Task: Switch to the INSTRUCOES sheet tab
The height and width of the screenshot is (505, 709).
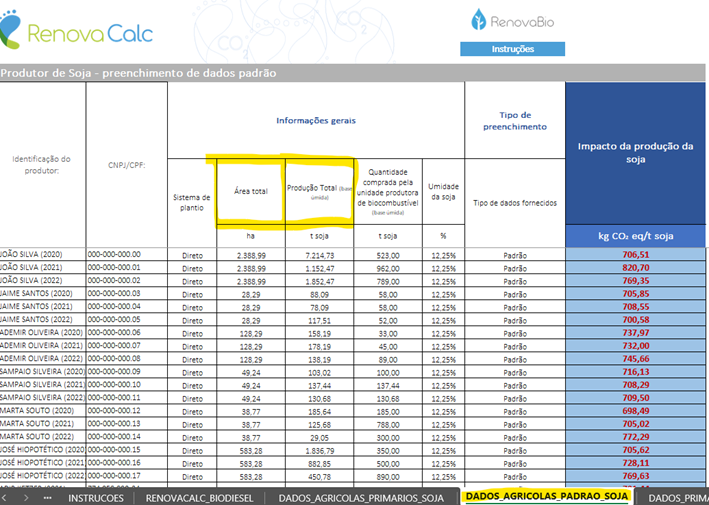Action: pyautogui.click(x=96, y=497)
